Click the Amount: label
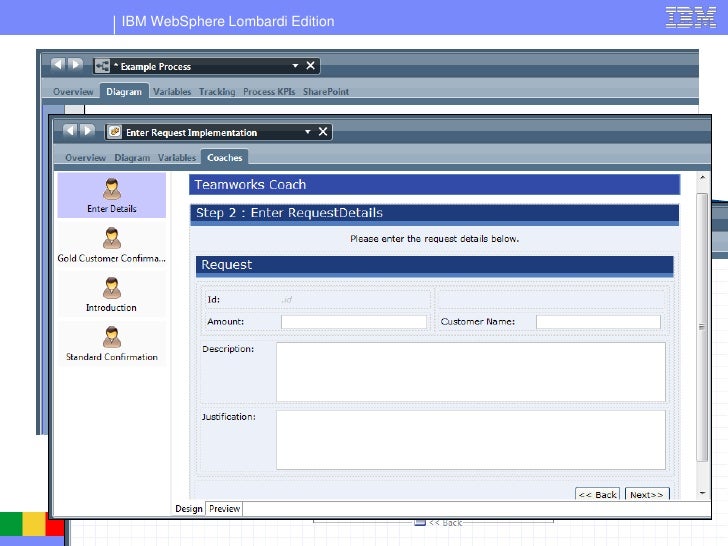 pos(226,321)
